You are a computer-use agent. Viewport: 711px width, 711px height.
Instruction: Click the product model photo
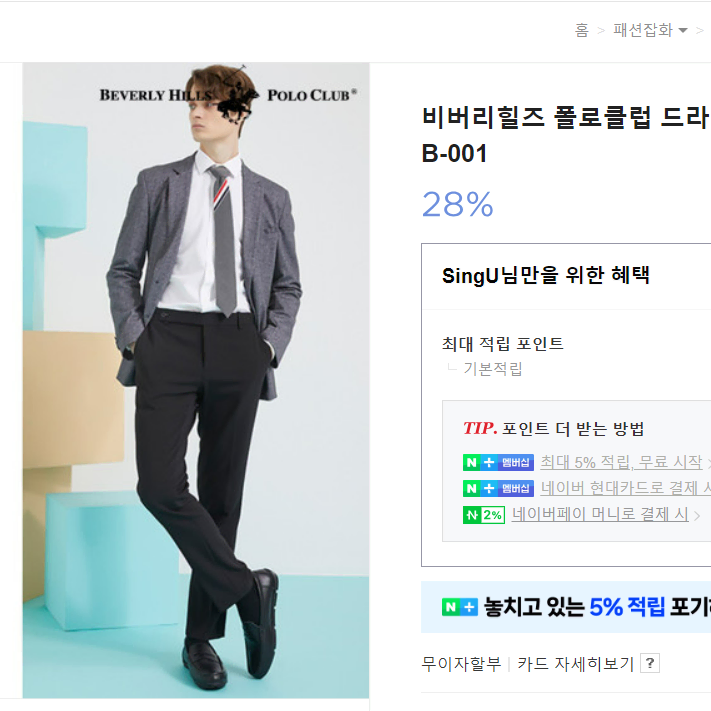tap(196, 380)
